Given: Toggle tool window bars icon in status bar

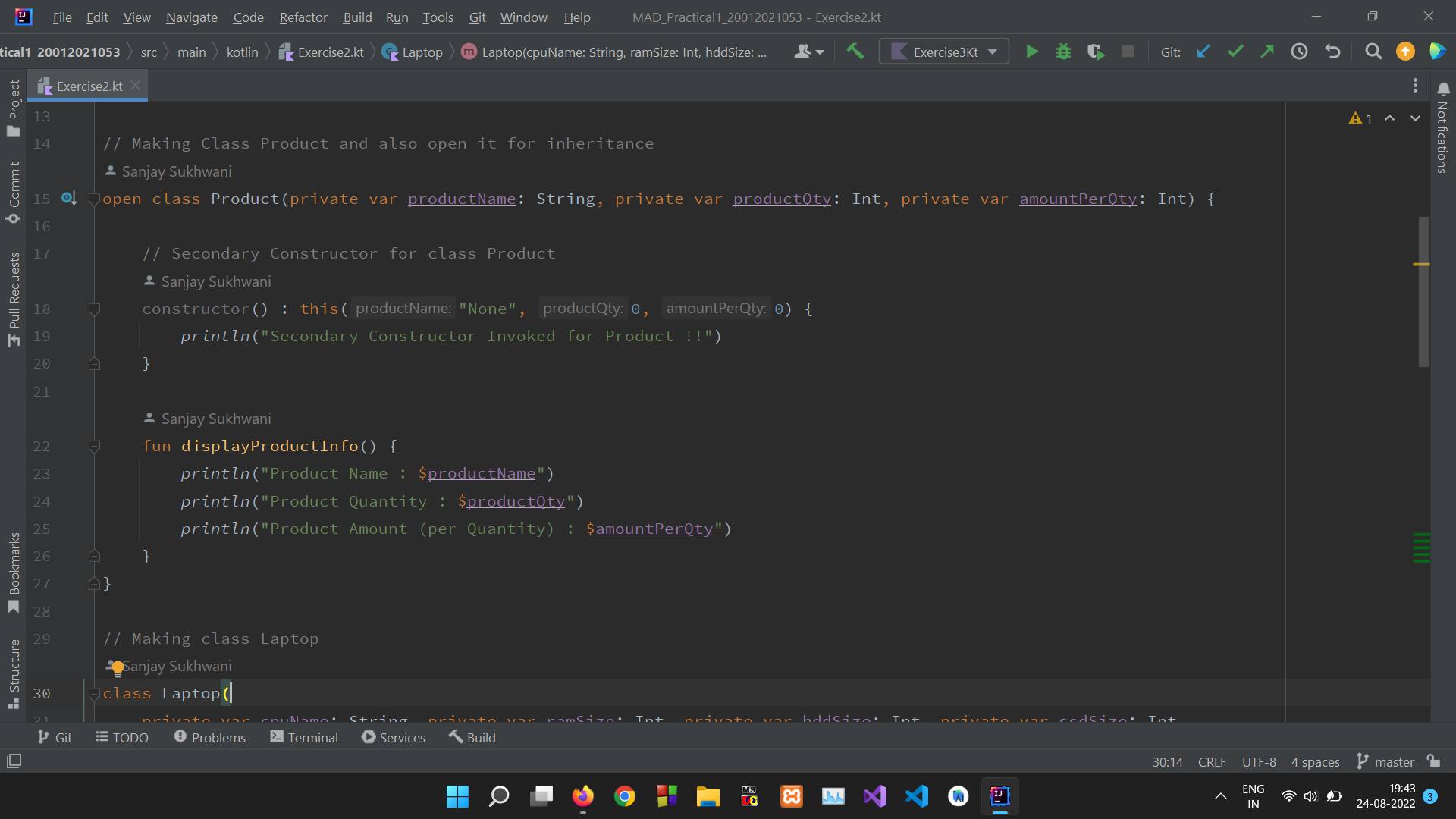Looking at the screenshot, I should (x=14, y=761).
